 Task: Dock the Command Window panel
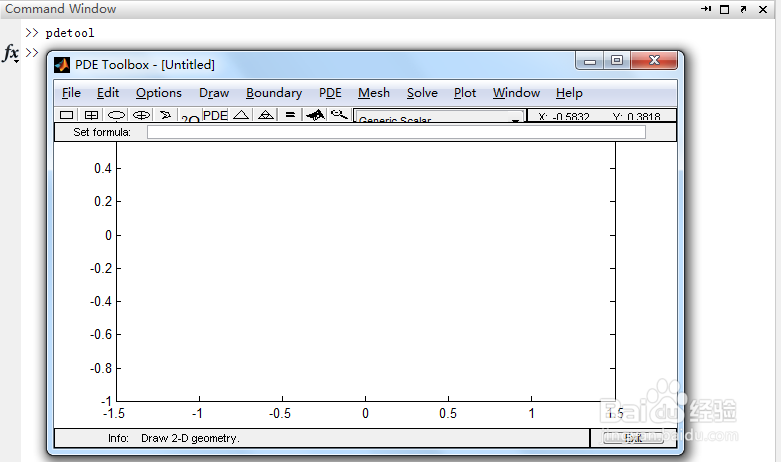pyautogui.click(x=706, y=9)
